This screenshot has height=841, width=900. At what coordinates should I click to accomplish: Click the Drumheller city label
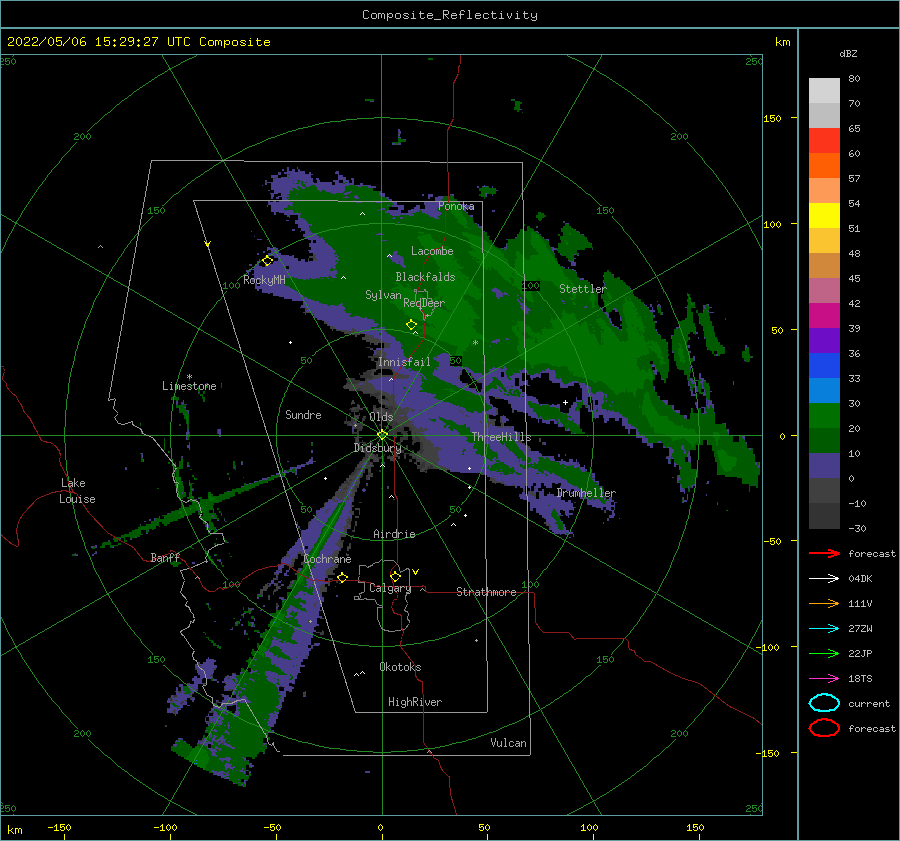click(586, 493)
